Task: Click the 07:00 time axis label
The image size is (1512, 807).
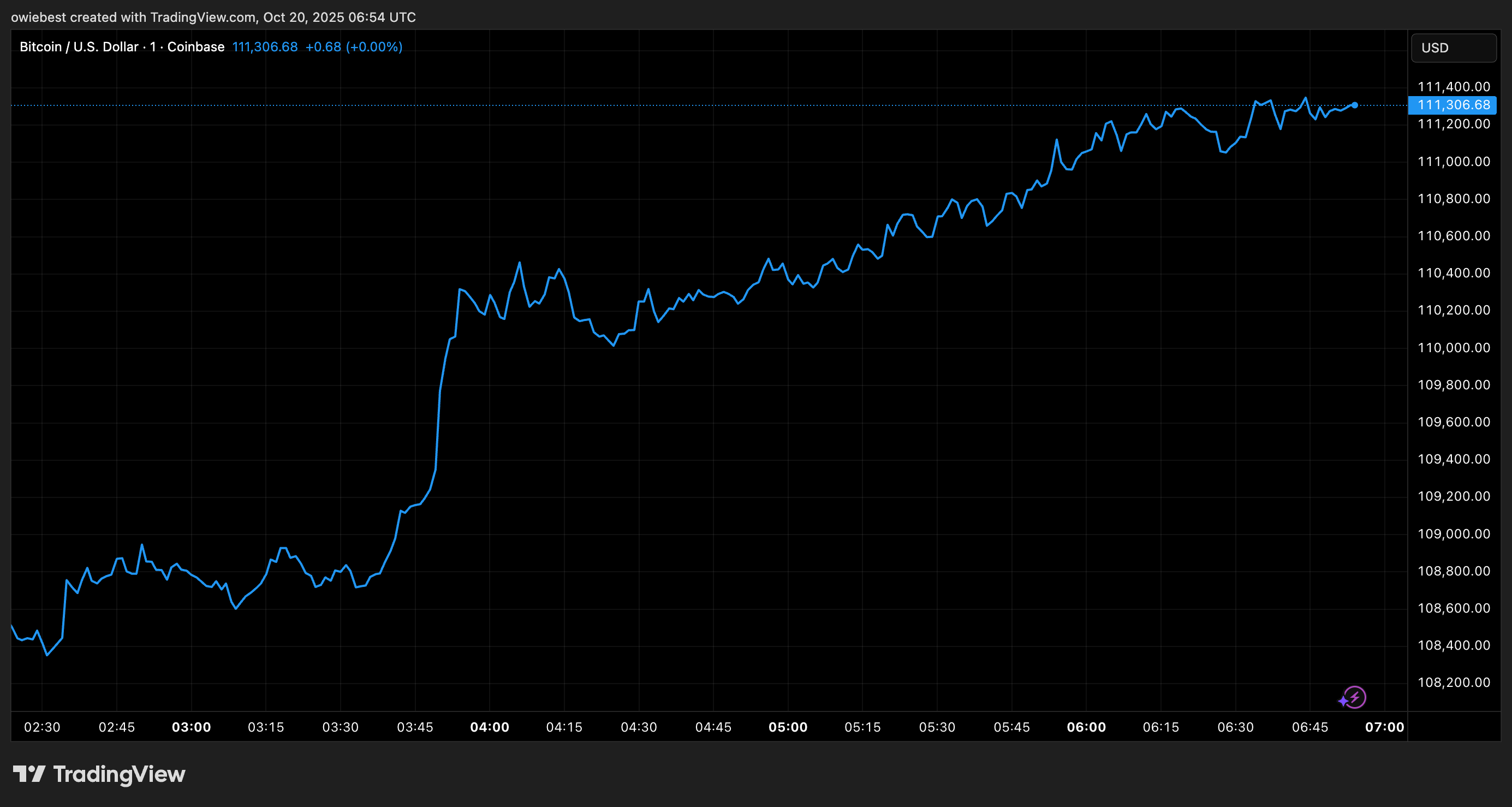Action: (1385, 727)
